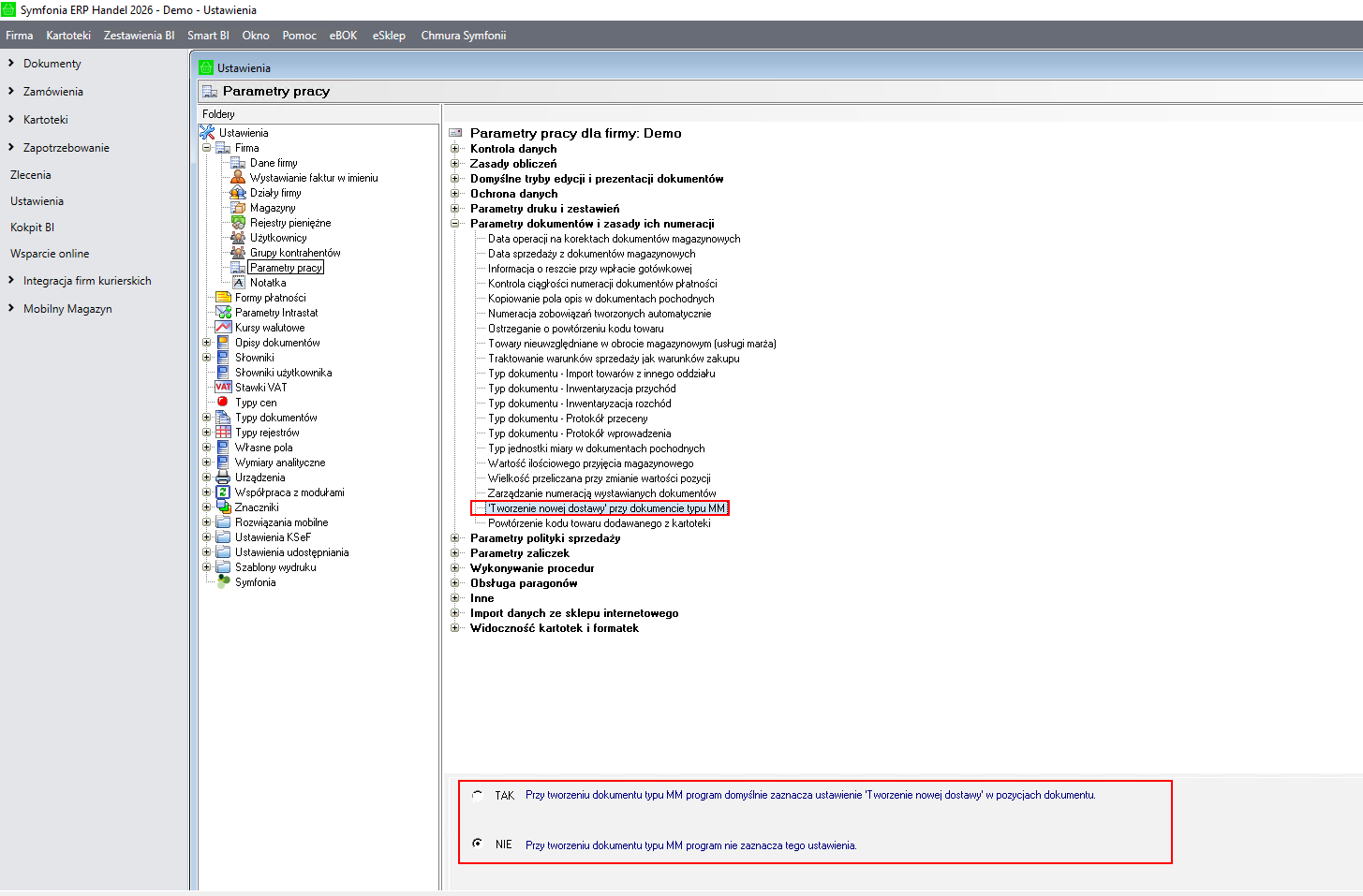Select the NIE radio button
Screen dimensions: 1363x896
coord(478,844)
